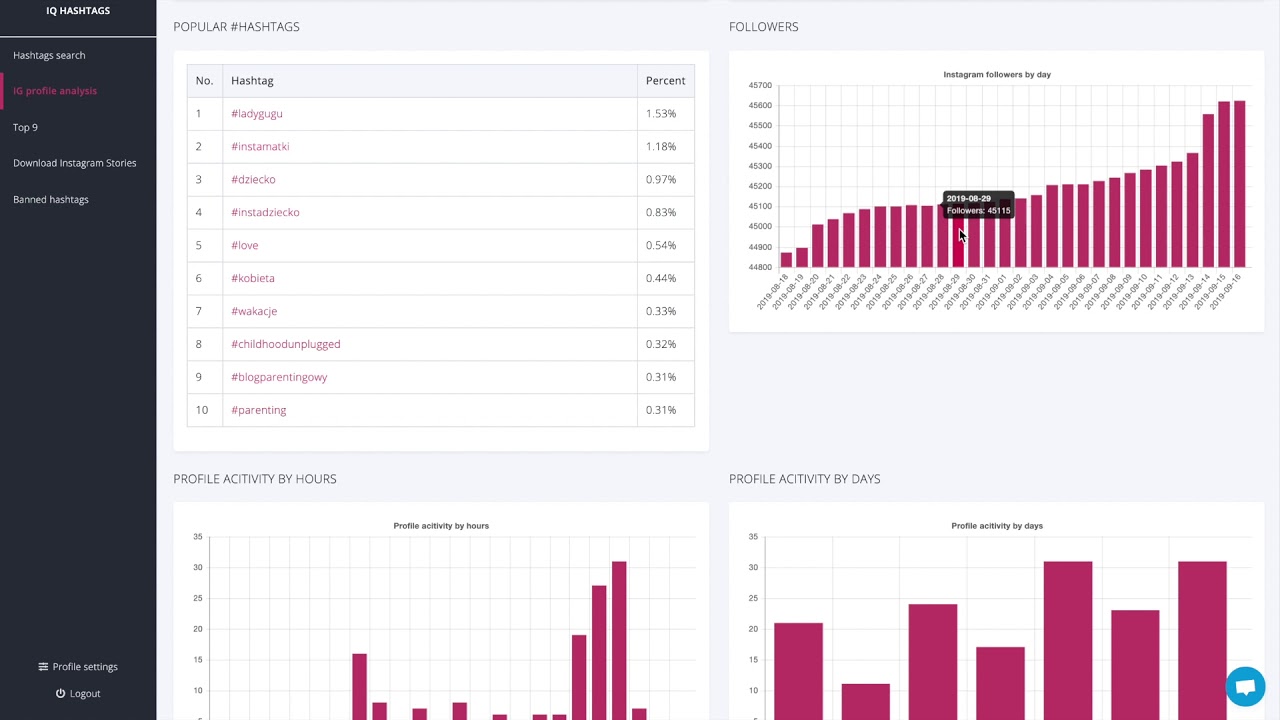Open the #love hashtag link
This screenshot has height=720, width=1280.
click(245, 246)
